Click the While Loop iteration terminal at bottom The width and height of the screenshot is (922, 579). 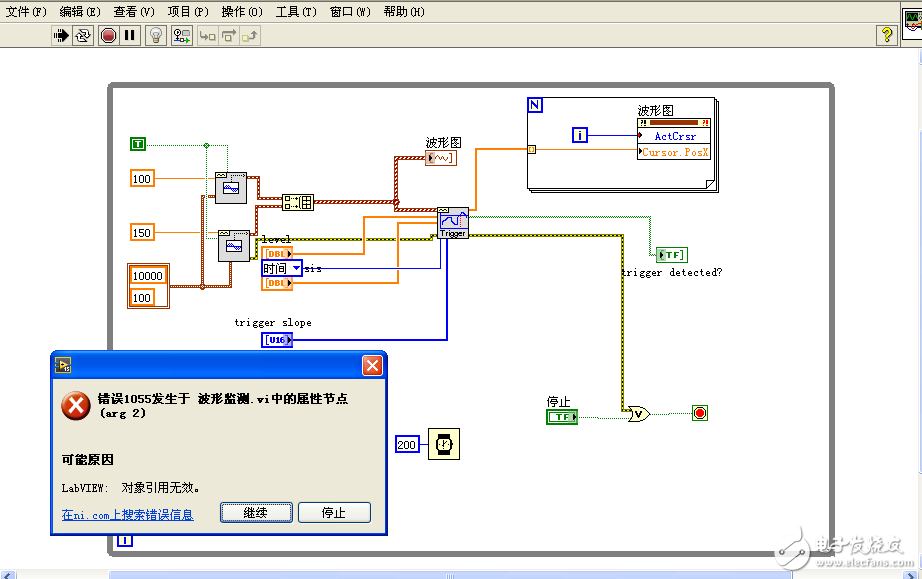pyautogui.click(x=125, y=541)
